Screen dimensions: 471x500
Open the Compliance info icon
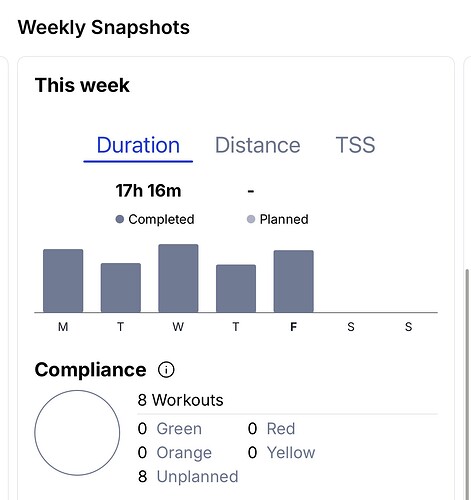pos(166,370)
